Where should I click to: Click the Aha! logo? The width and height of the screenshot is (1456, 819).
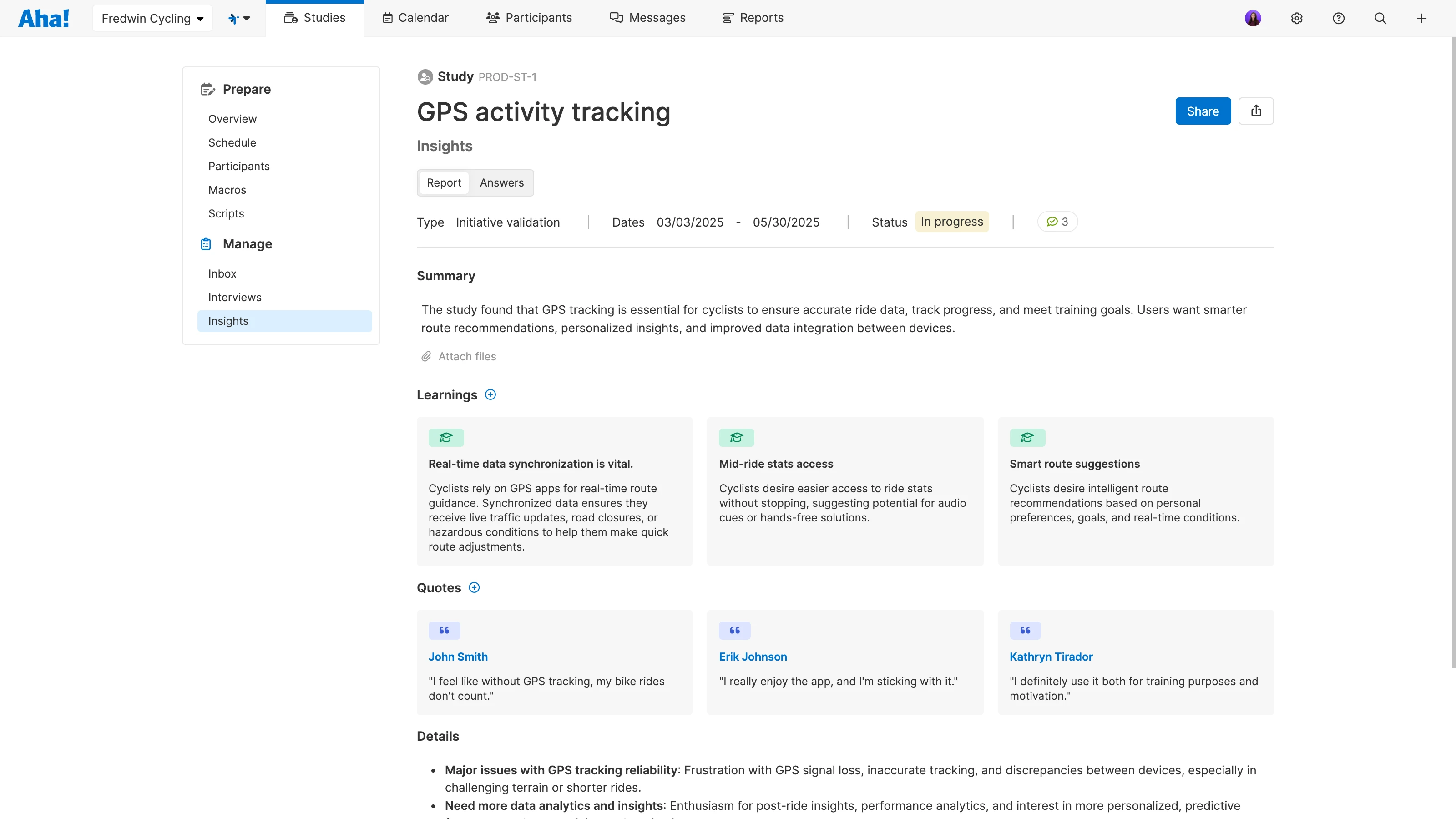(44, 18)
